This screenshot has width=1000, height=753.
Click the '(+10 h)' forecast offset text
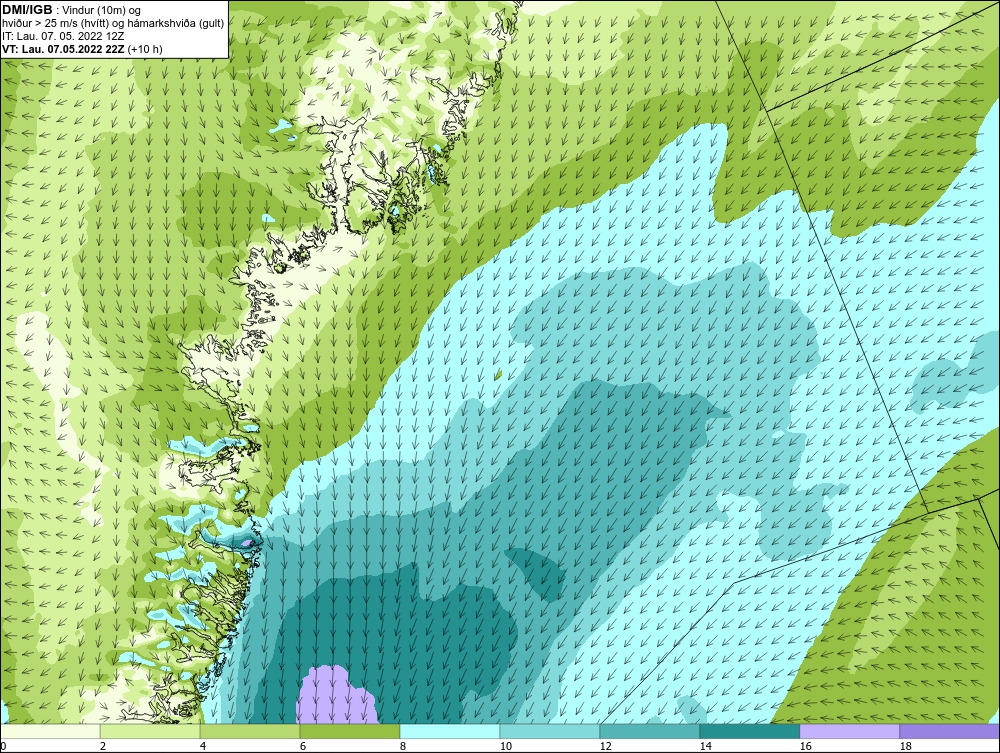coord(145,49)
